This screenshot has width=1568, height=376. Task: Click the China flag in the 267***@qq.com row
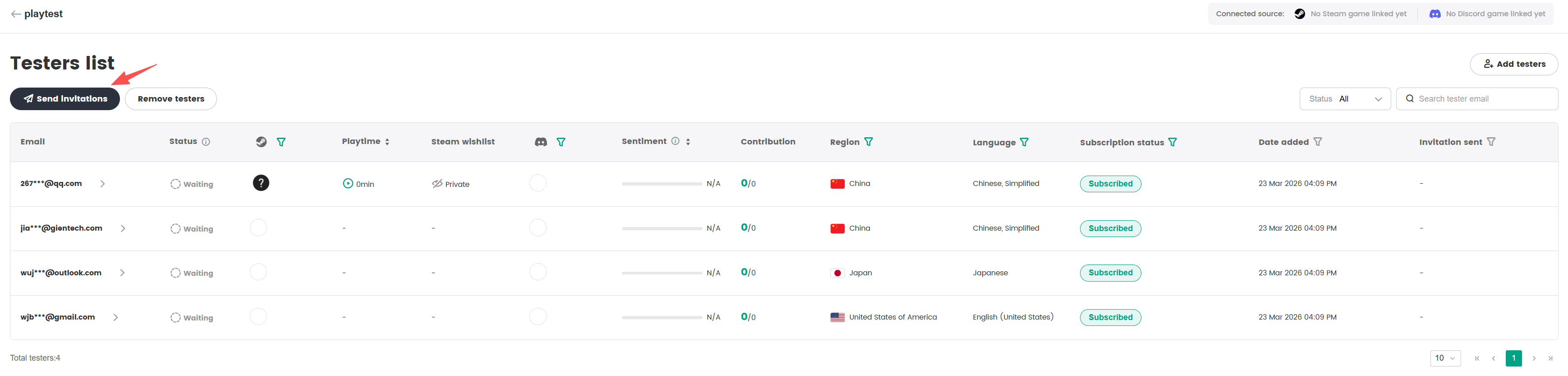point(837,183)
